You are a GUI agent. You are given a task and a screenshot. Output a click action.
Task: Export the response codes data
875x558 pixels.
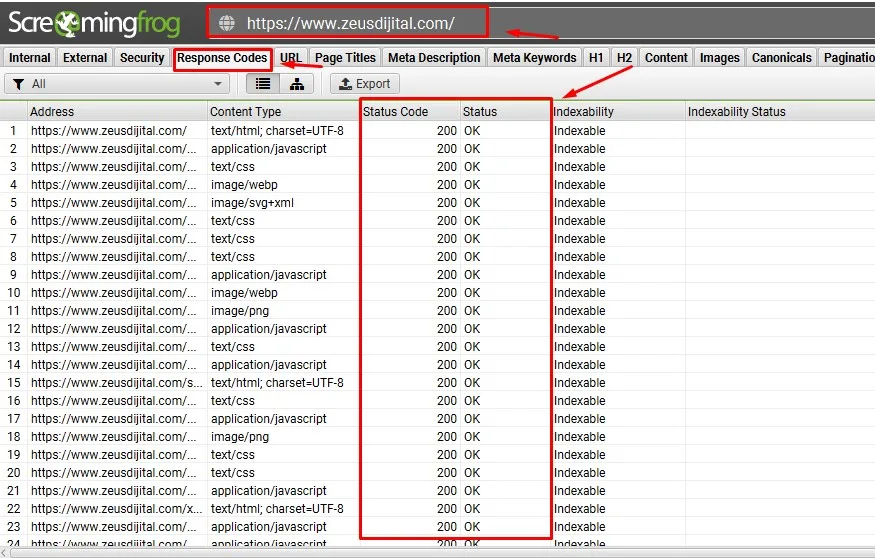[x=365, y=84]
